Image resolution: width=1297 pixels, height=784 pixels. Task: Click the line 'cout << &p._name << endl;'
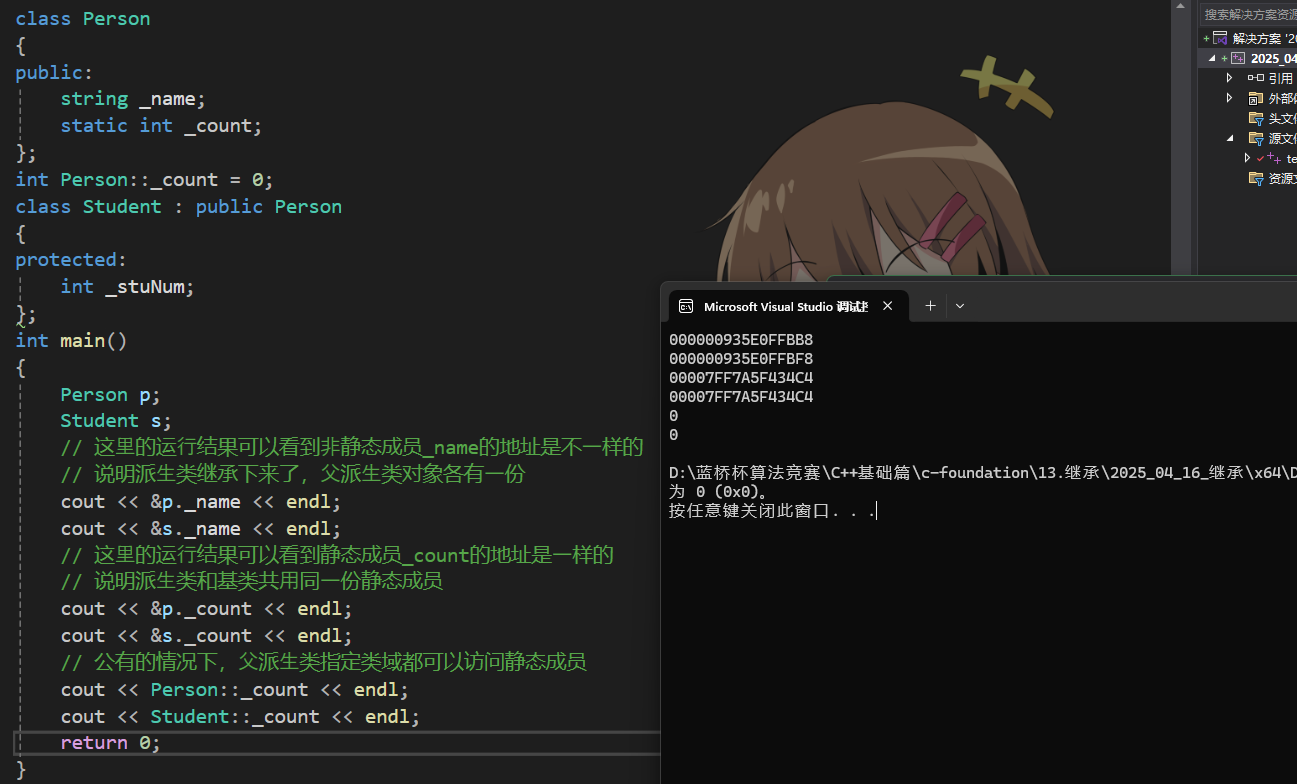click(200, 502)
